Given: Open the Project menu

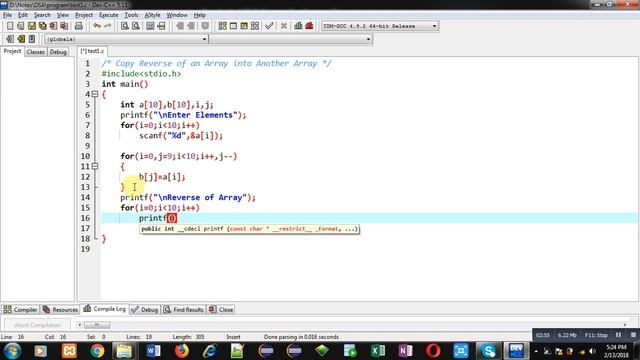Looking at the screenshot, I should (84, 15).
